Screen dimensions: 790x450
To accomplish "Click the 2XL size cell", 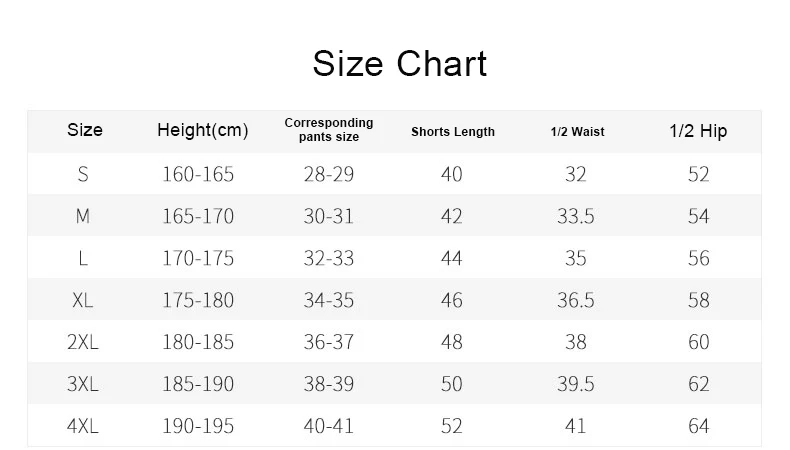I will (83, 342).
